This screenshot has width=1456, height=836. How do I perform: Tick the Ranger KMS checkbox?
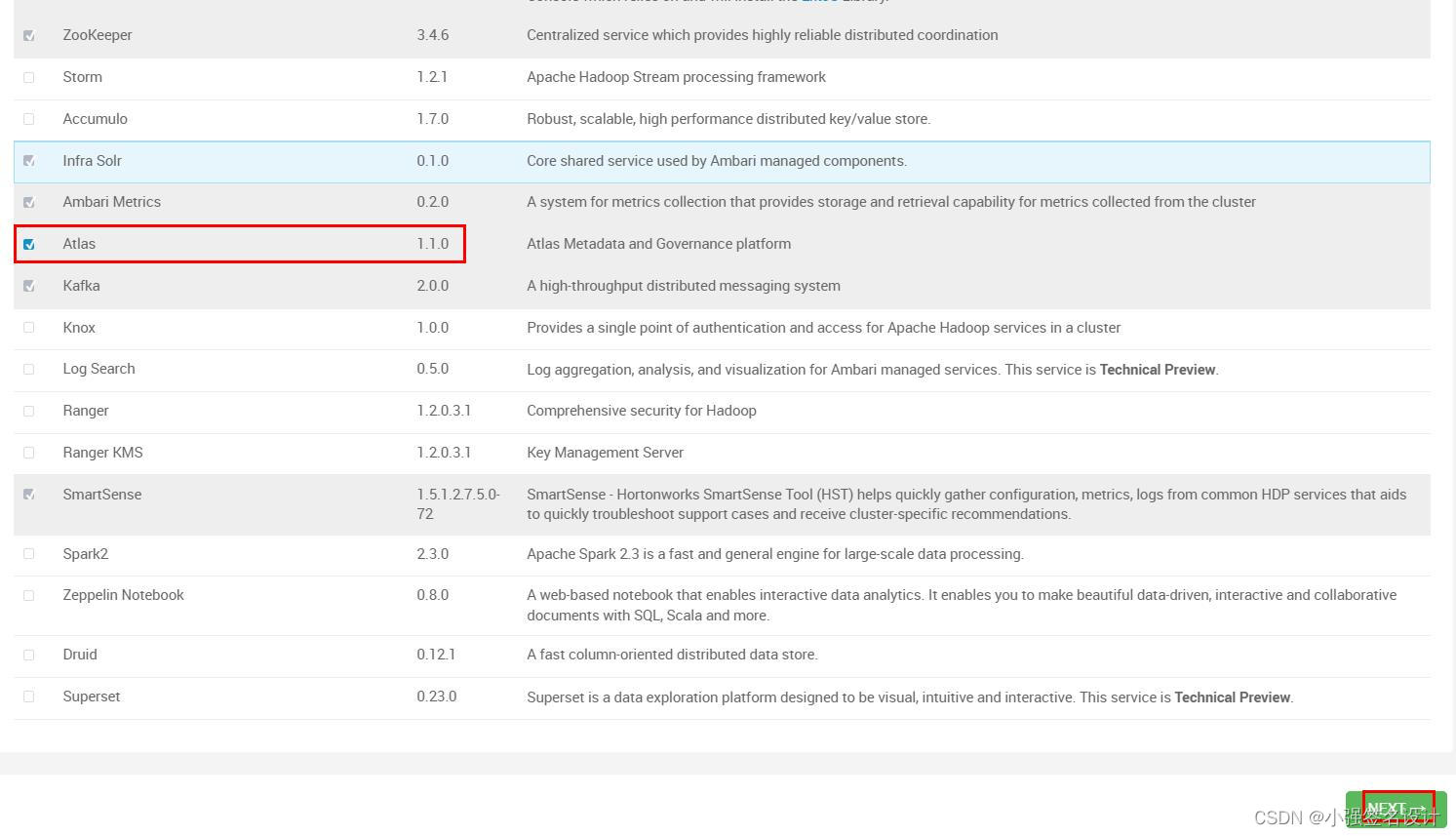[x=29, y=453]
